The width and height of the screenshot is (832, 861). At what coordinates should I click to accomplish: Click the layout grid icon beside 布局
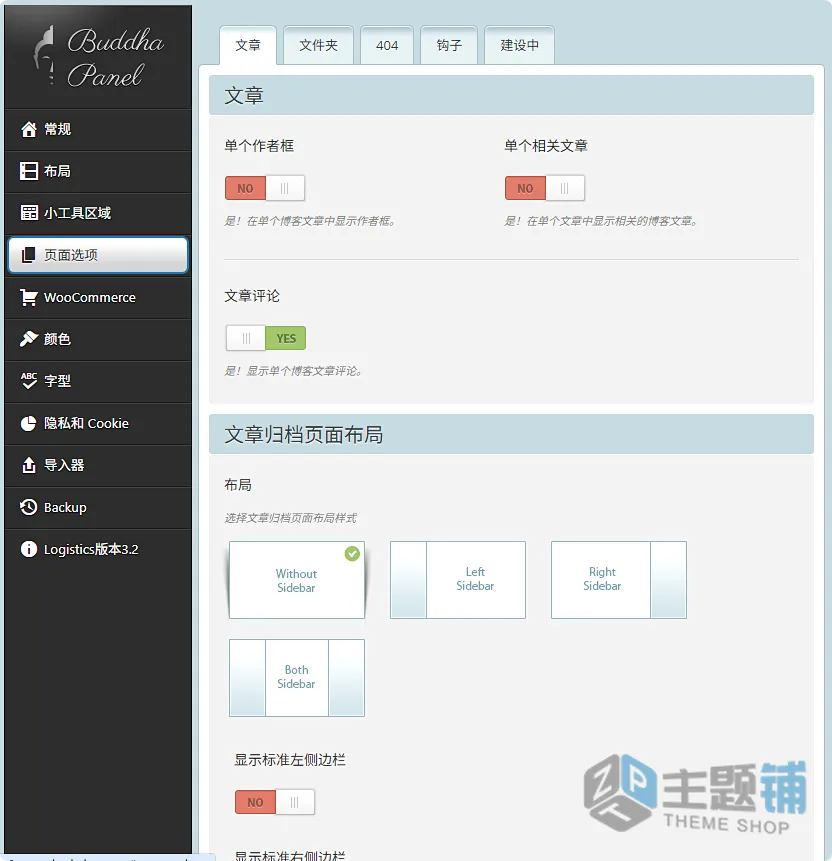coord(29,171)
